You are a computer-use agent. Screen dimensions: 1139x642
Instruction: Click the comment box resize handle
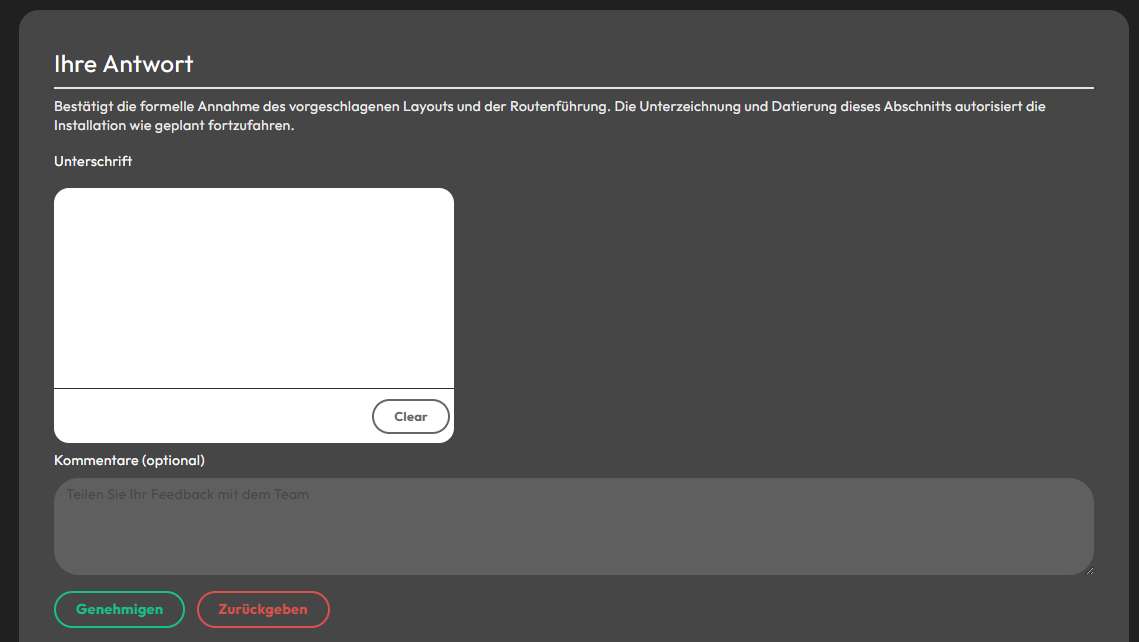point(1088,570)
